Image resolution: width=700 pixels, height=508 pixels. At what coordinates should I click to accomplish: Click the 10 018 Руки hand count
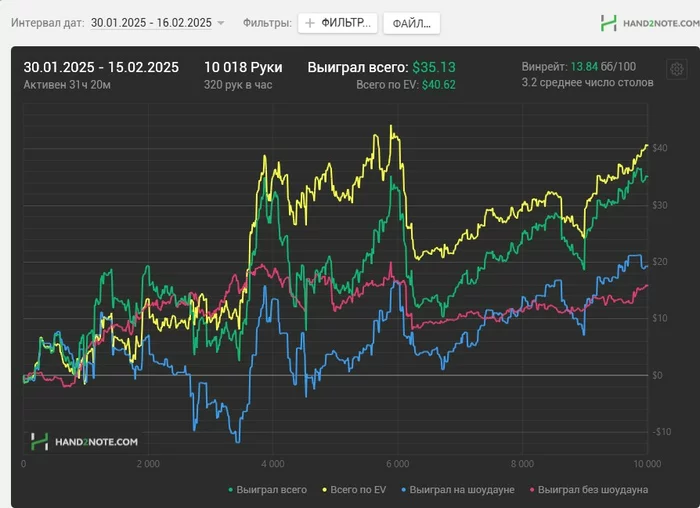click(243, 67)
